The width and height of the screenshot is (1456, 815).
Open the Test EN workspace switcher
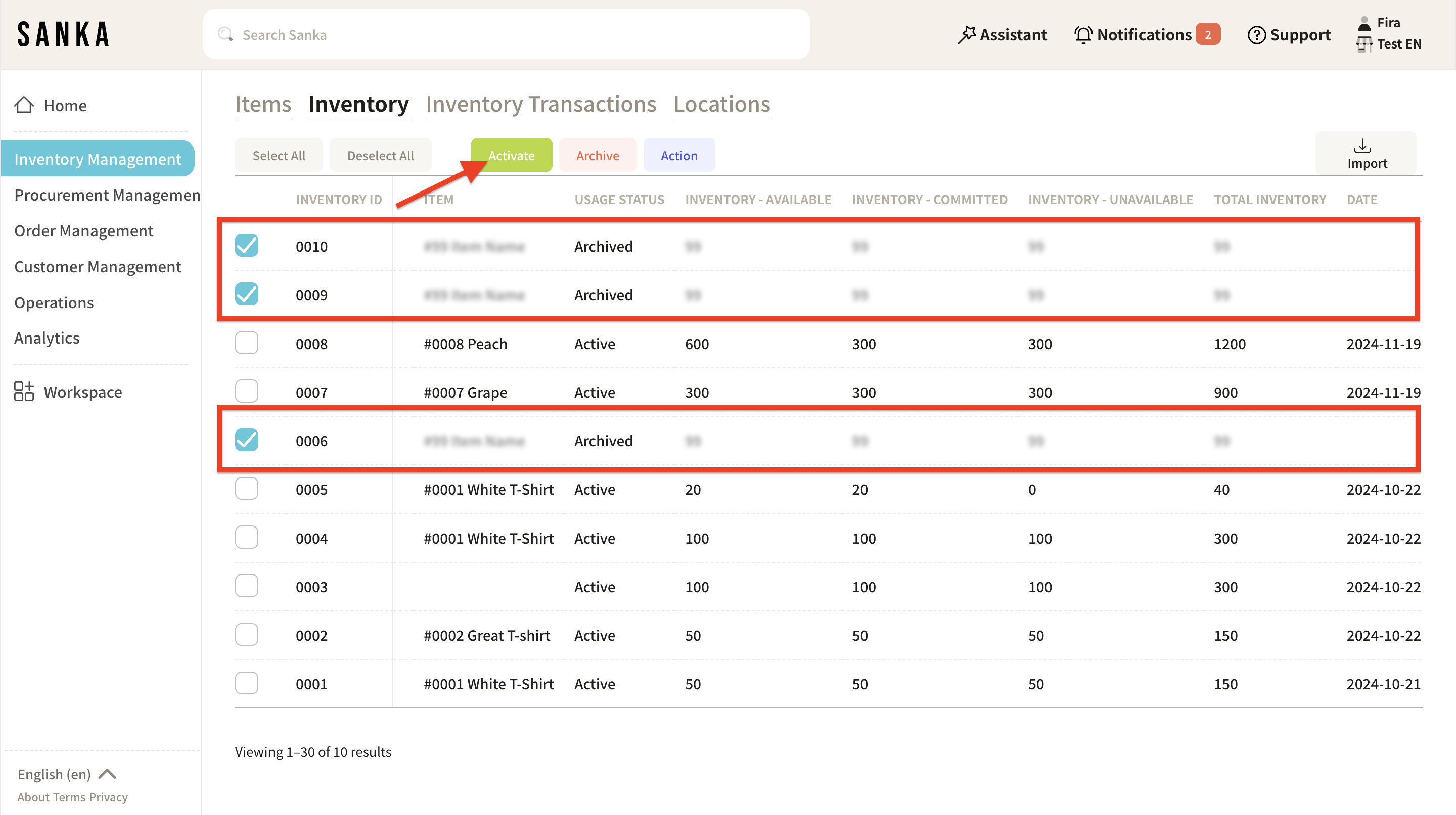1398,44
